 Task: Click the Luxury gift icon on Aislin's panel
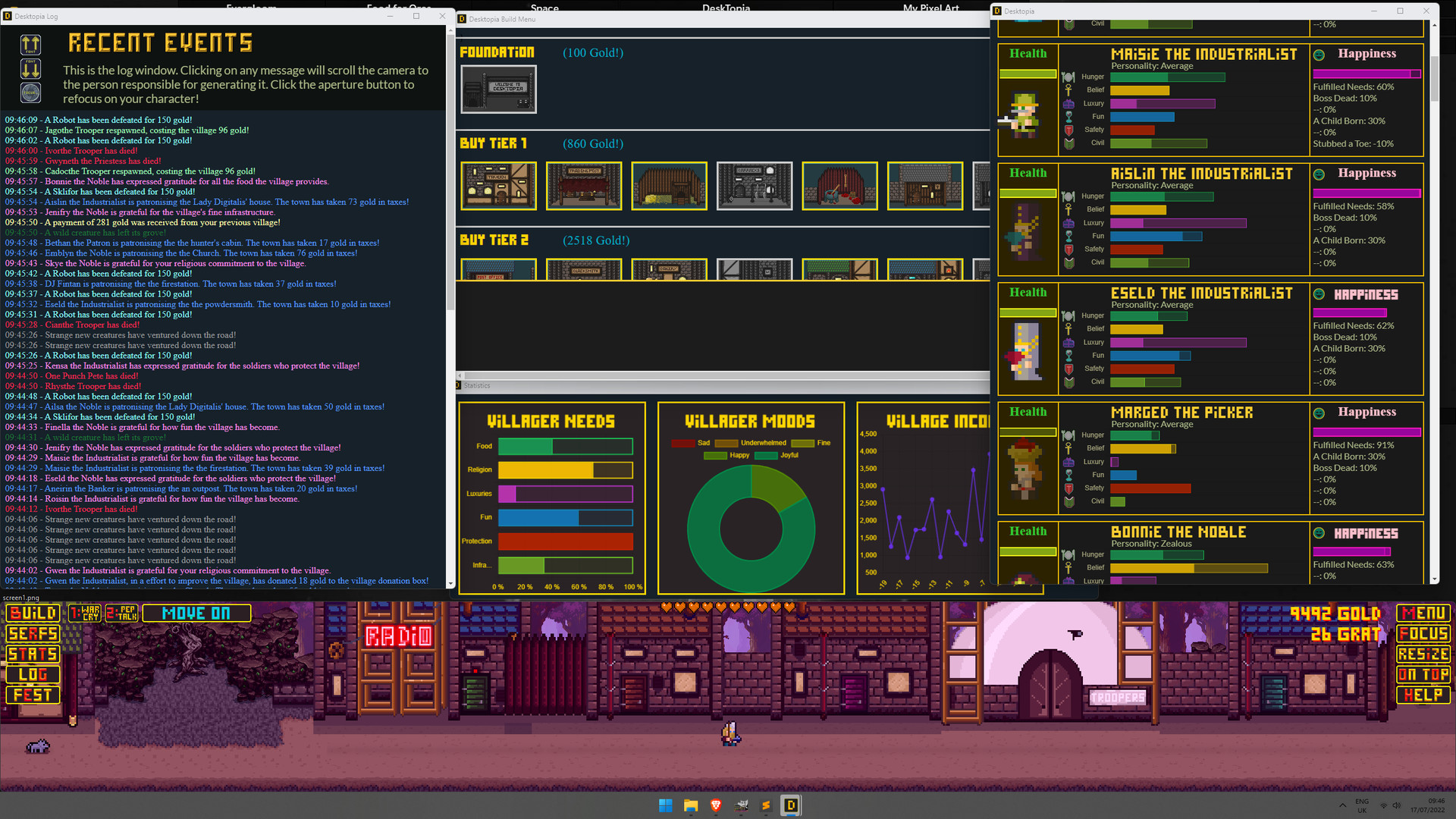pos(1068,223)
